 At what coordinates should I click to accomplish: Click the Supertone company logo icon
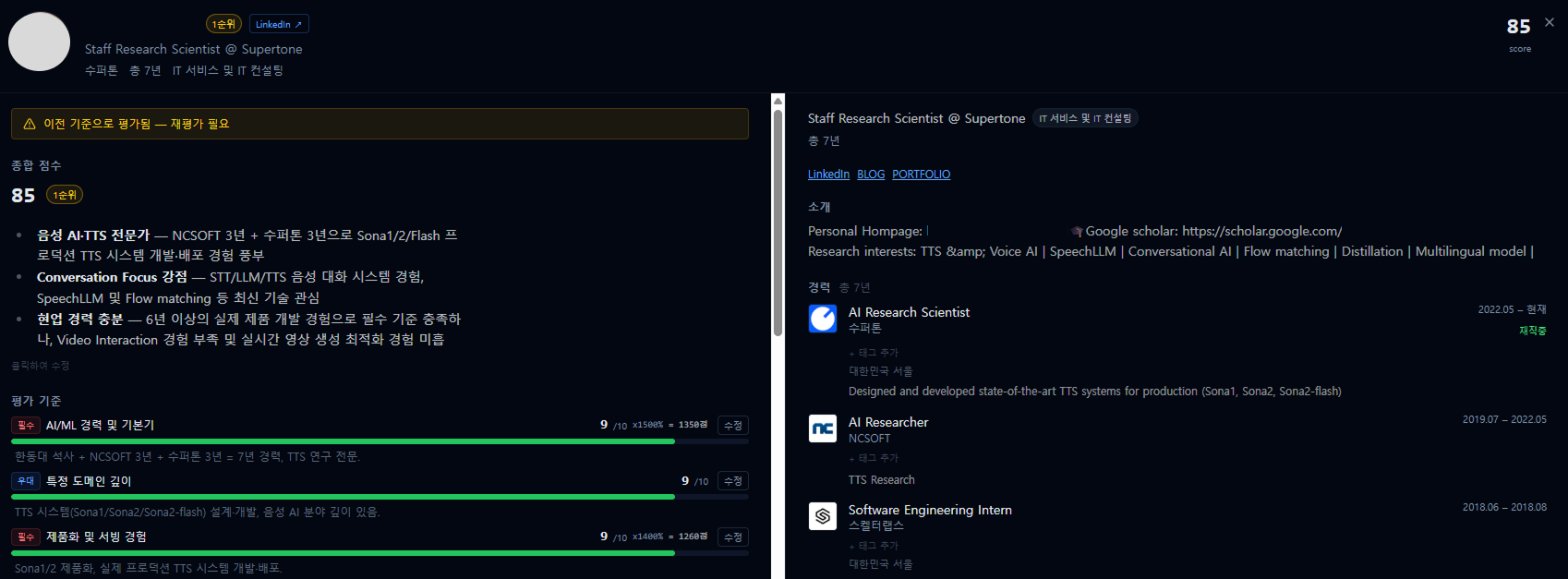tap(822, 319)
